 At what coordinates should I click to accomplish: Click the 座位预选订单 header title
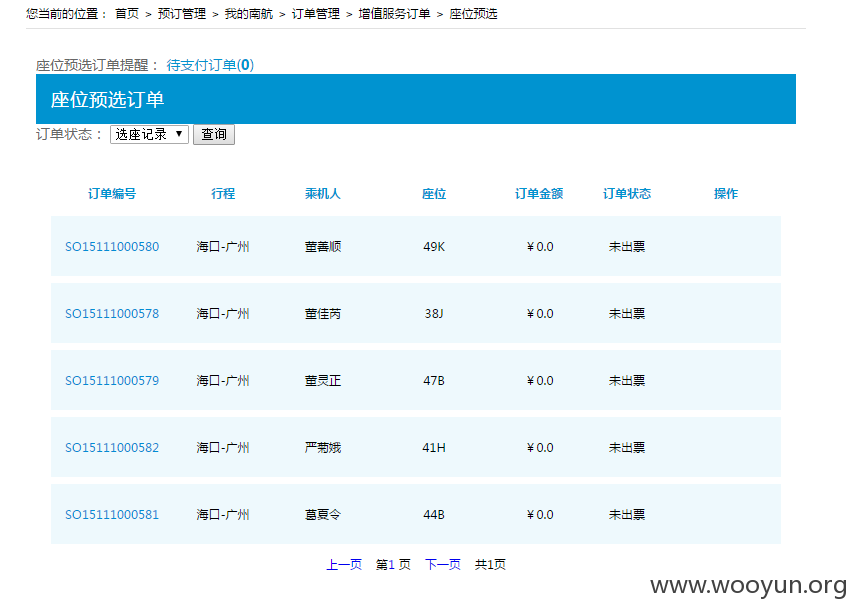point(108,99)
